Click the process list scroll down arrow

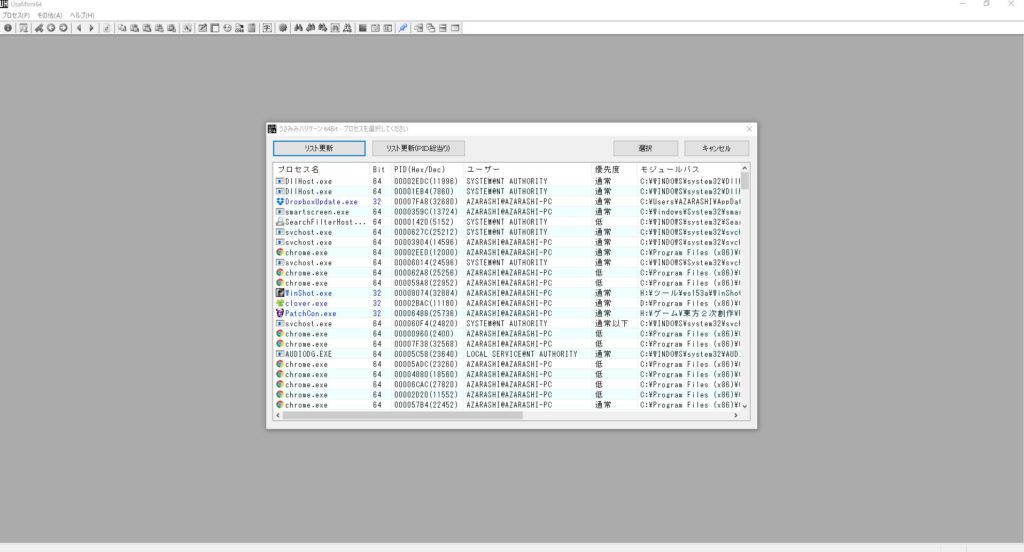click(744, 406)
